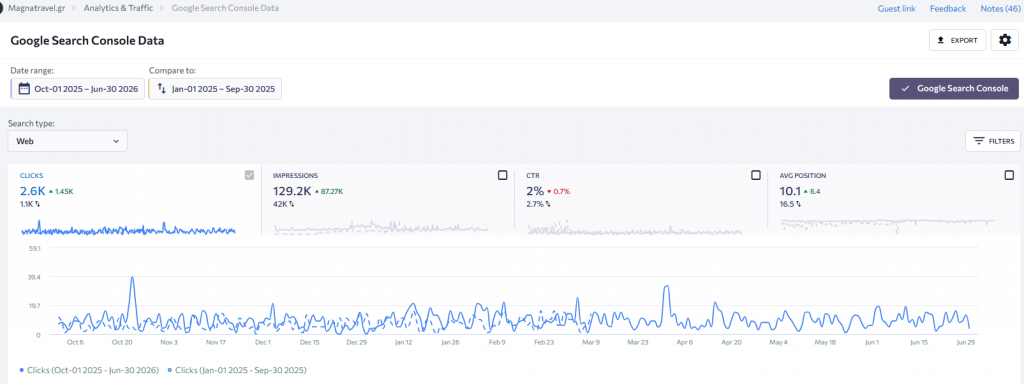Click the calendar icon in date range
Image resolution: width=1024 pixels, height=384 pixels.
[24, 89]
